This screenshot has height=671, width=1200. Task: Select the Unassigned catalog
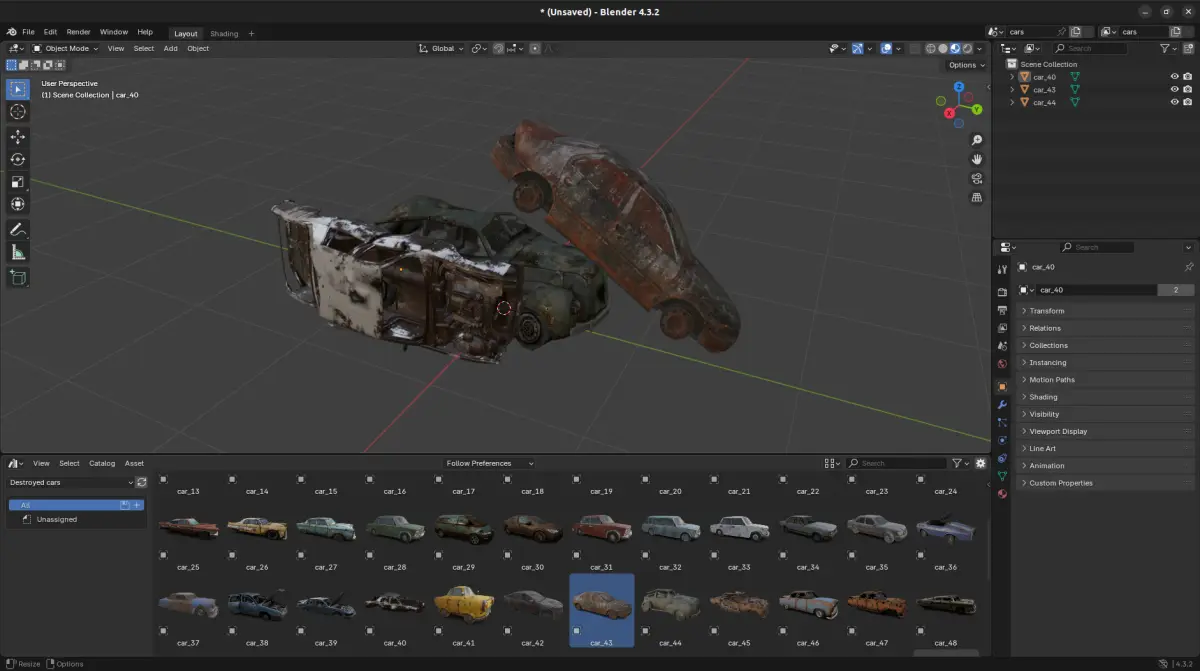coord(57,519)
